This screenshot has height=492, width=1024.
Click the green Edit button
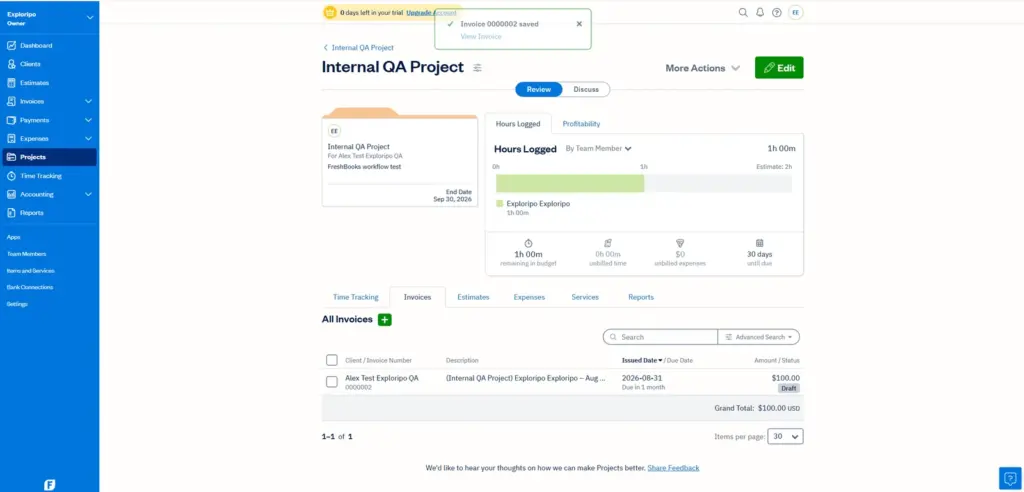tap(779, 68)
